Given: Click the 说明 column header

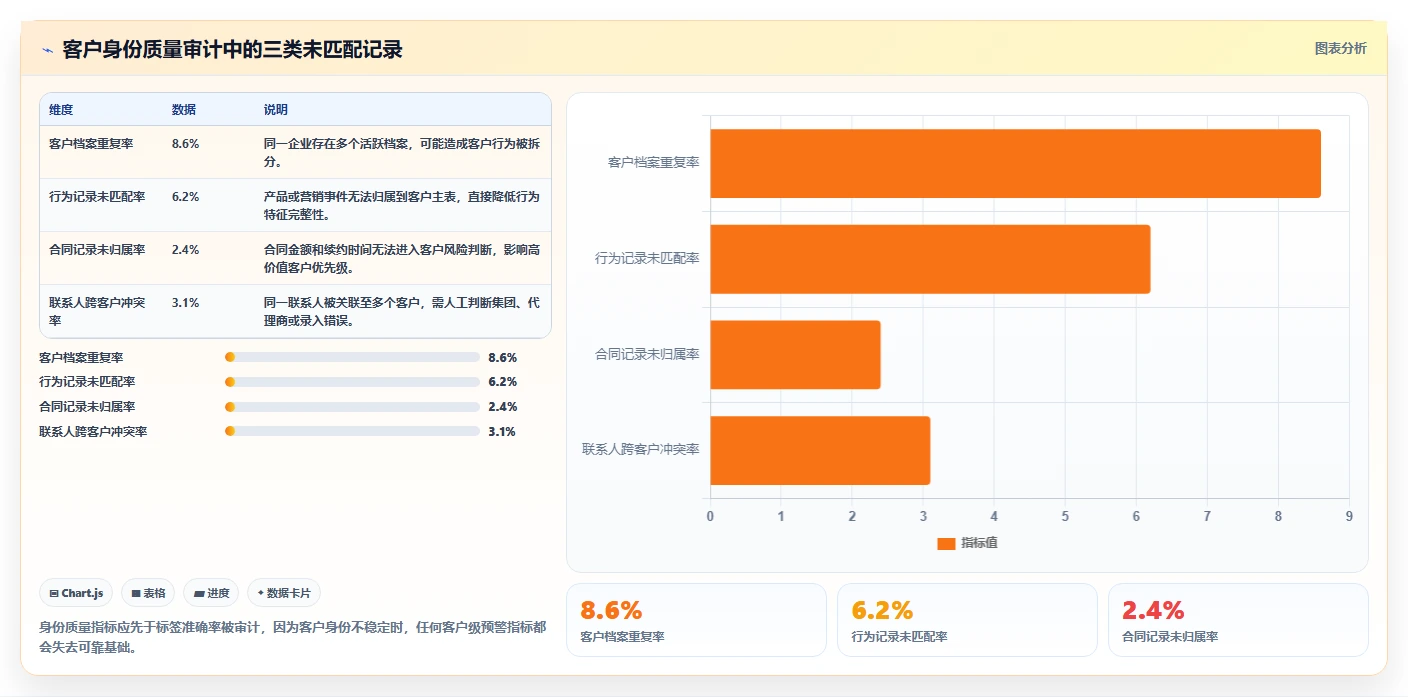Looking at the screenshot, I should click(x=276, y=110).
